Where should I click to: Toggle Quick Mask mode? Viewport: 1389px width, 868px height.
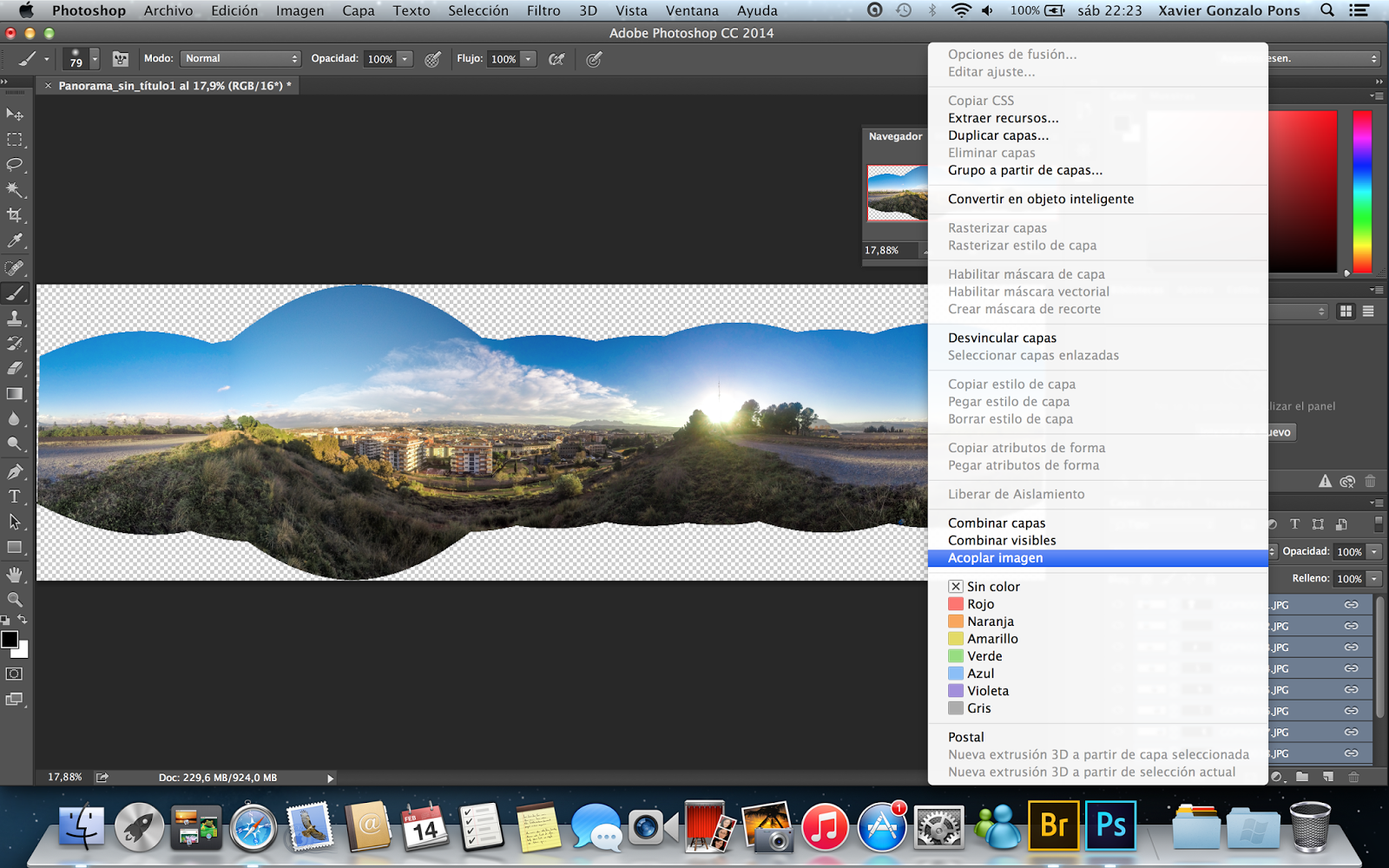tap(15, 674)
